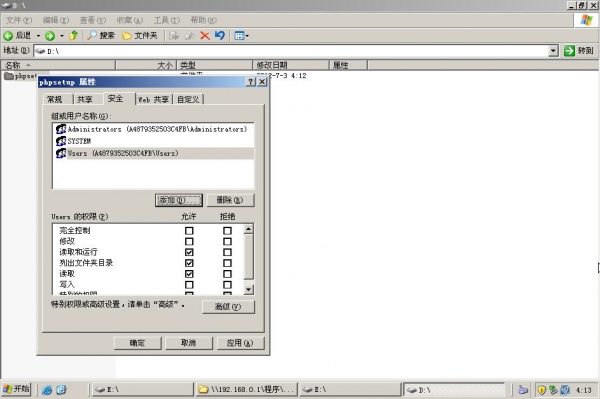Click the second quick launch icon

pos(61,389)
